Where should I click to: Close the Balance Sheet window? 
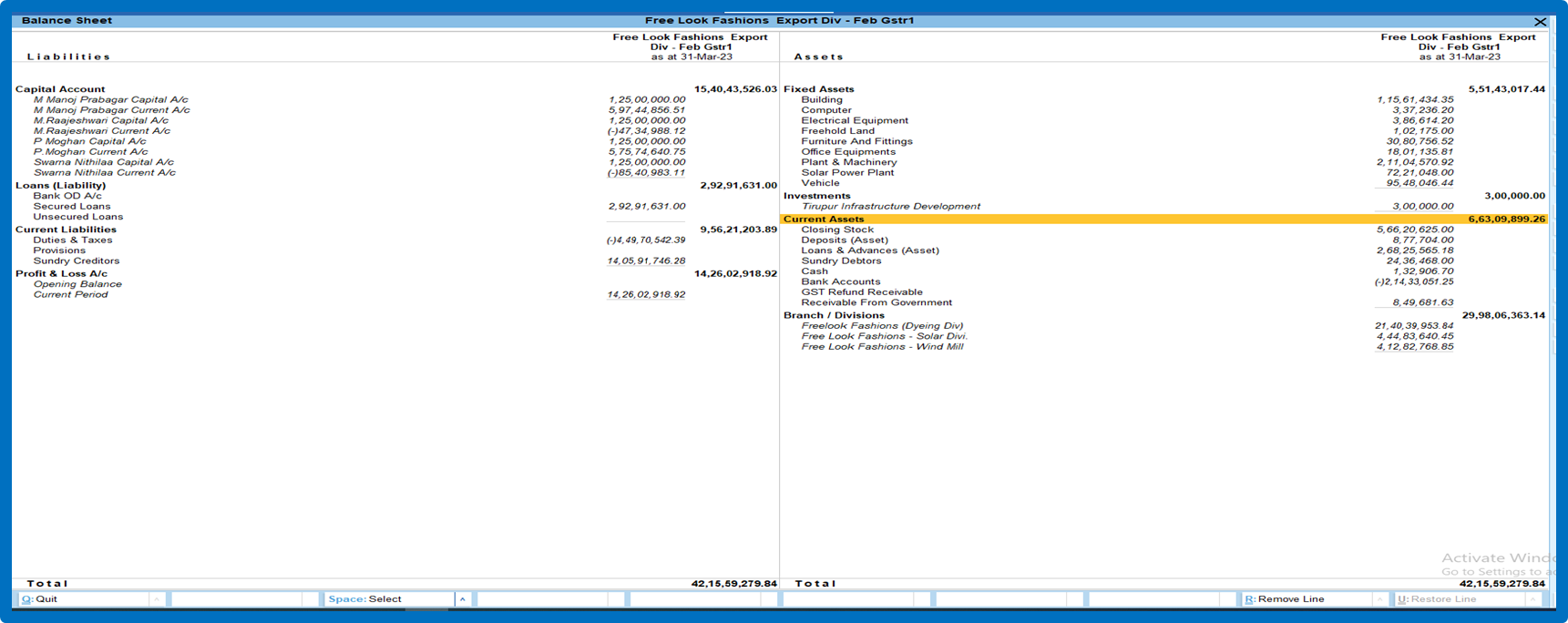1540,22
